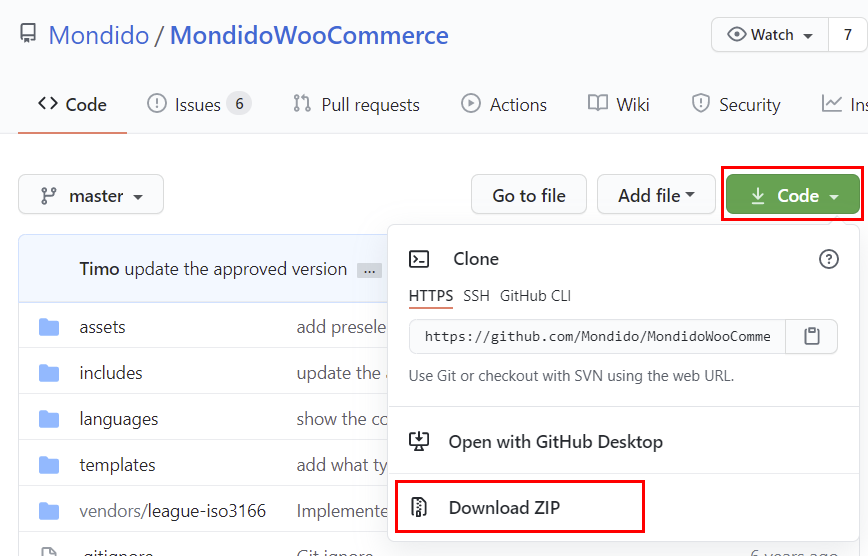This screenshot has height=556, width=868.
Task: Click the Issues count badge 6
Action: (239, 104)
